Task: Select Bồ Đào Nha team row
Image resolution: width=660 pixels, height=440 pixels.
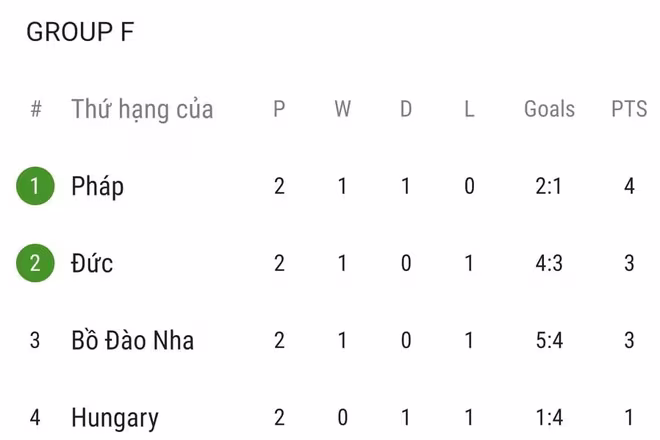Action: pos(132,341)
